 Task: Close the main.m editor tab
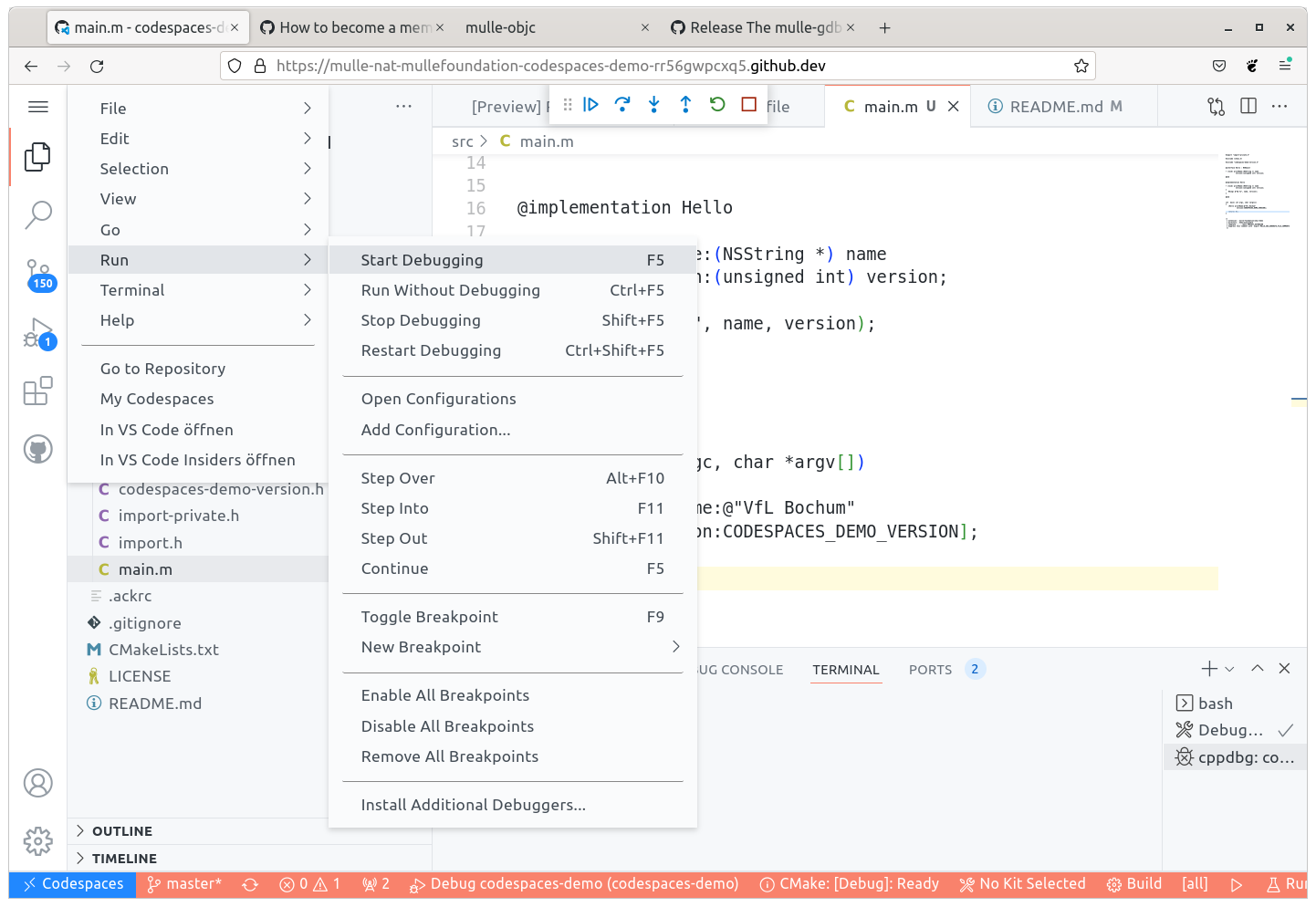[954, 107]
